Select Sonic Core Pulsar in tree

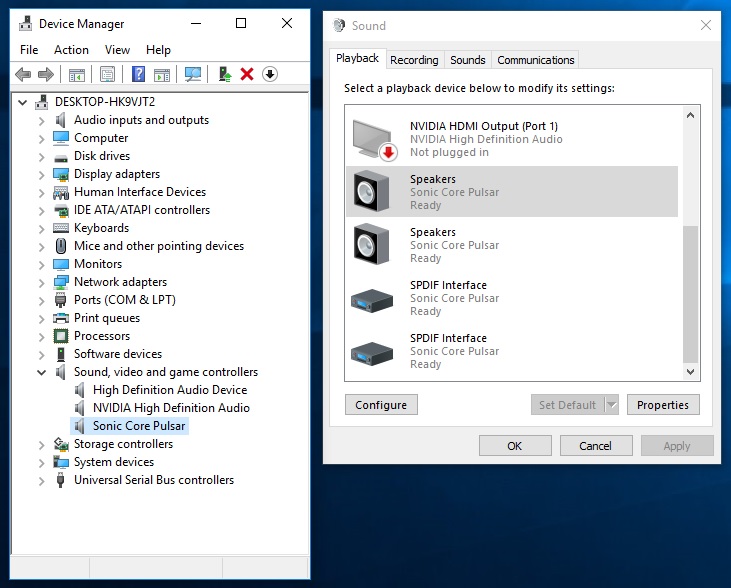pyautogui.click(x=139, y=426)
